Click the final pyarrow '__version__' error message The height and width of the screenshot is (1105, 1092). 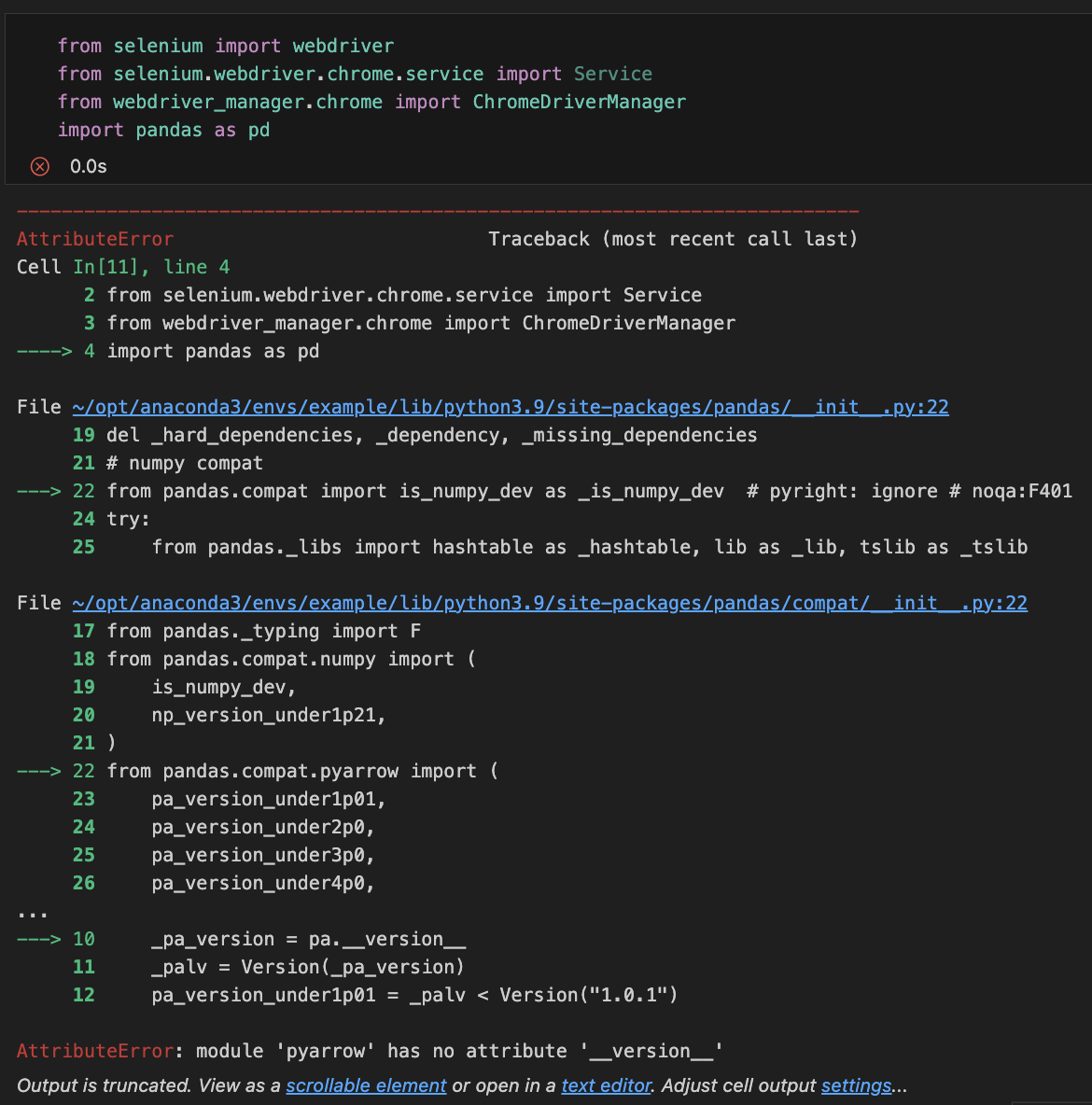459,1051
